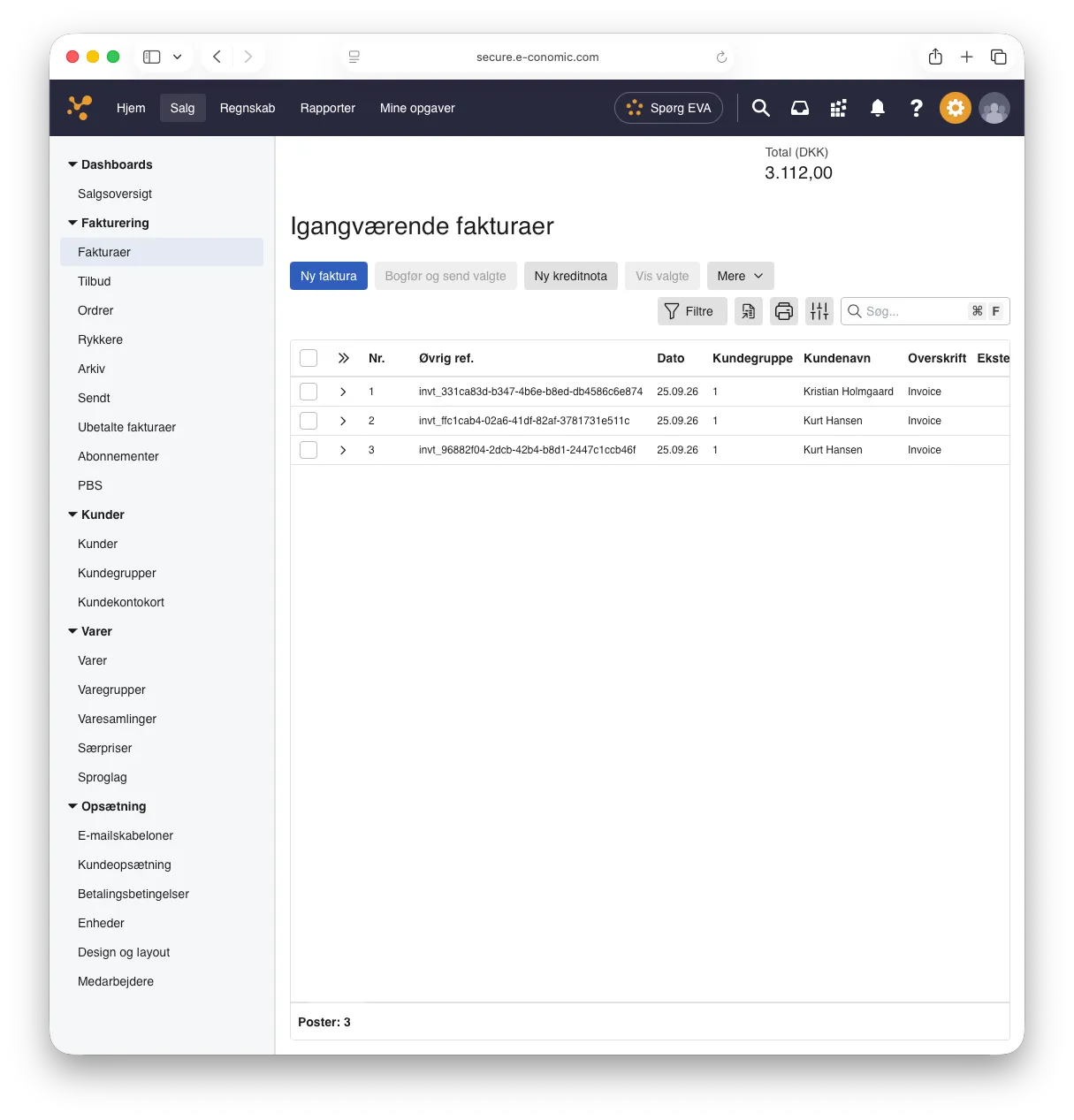Image resolution: width=1074 pixels, height=1120 pixels.
Task: Open Mine opgaver
Action: click(x=417, y=108)
